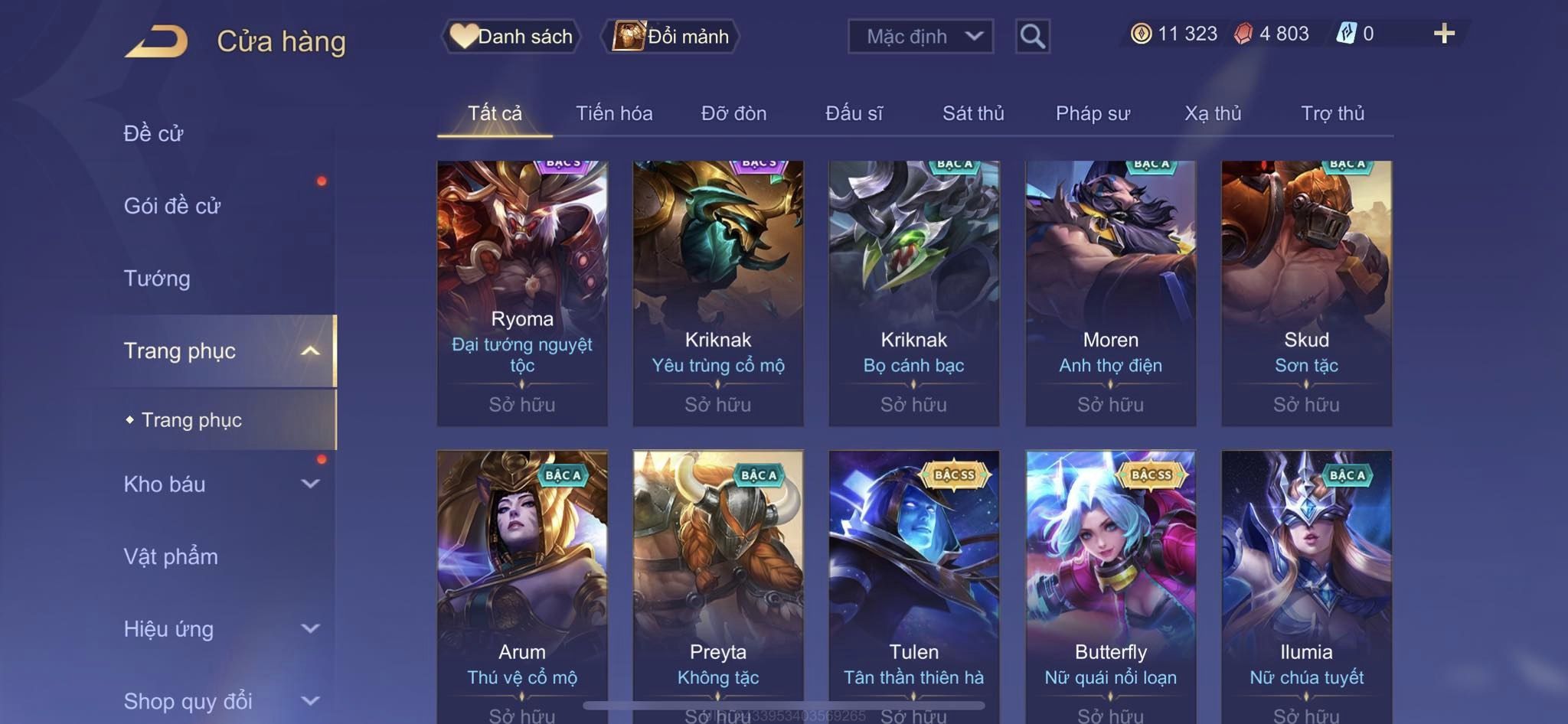The width and height of the screenshot is (1568, 724).
Task: Switch to the Tiến hóa tab
Action: tap(614, 113)
